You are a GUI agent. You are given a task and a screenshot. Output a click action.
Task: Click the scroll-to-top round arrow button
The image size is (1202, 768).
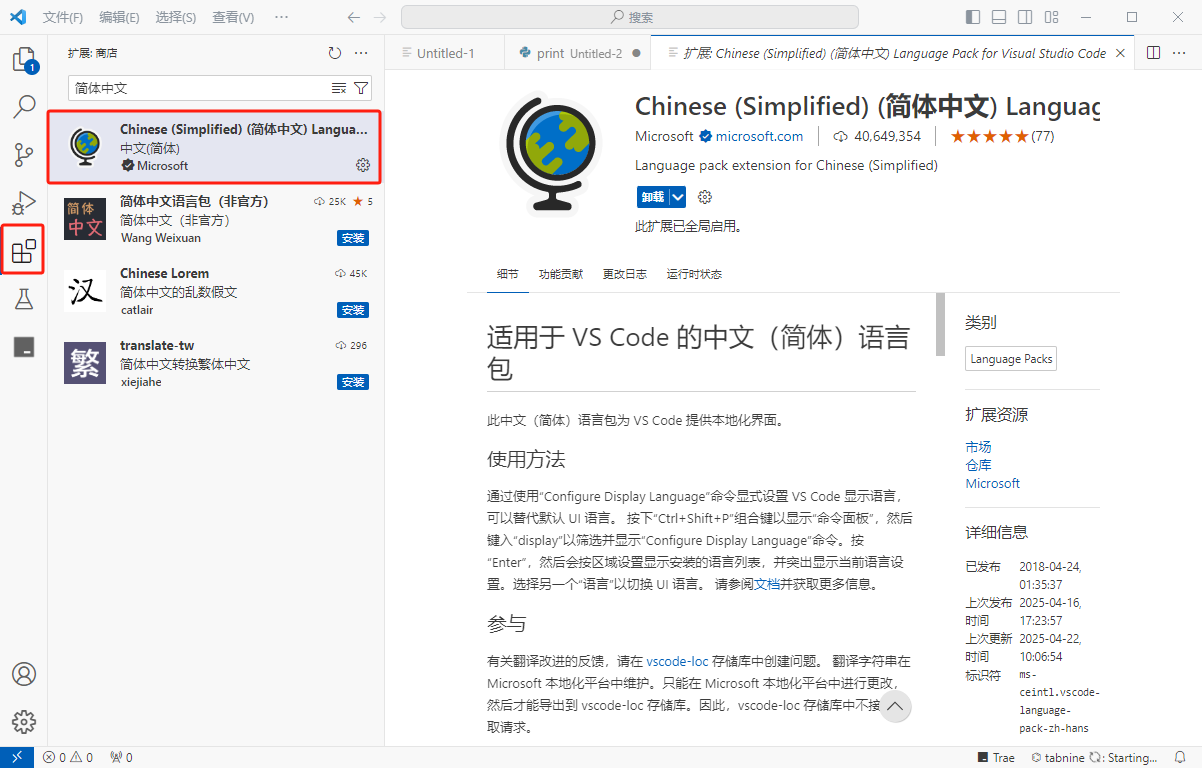895,706
